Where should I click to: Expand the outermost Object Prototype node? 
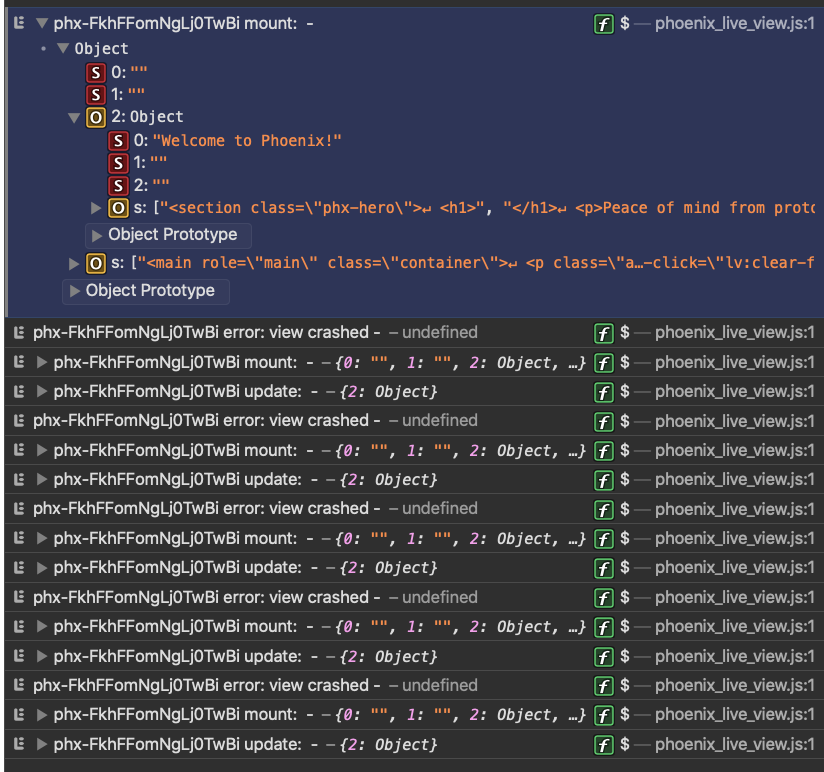click(x=75, y=291)
